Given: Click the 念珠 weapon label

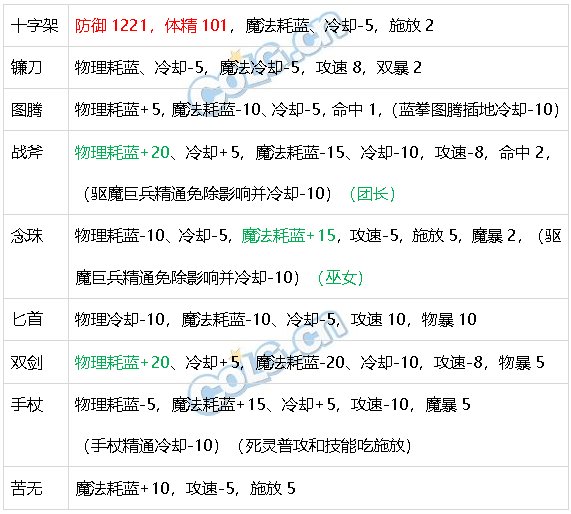Looking at the screenshot, I should pyautogui.click(x=26, y=236).
